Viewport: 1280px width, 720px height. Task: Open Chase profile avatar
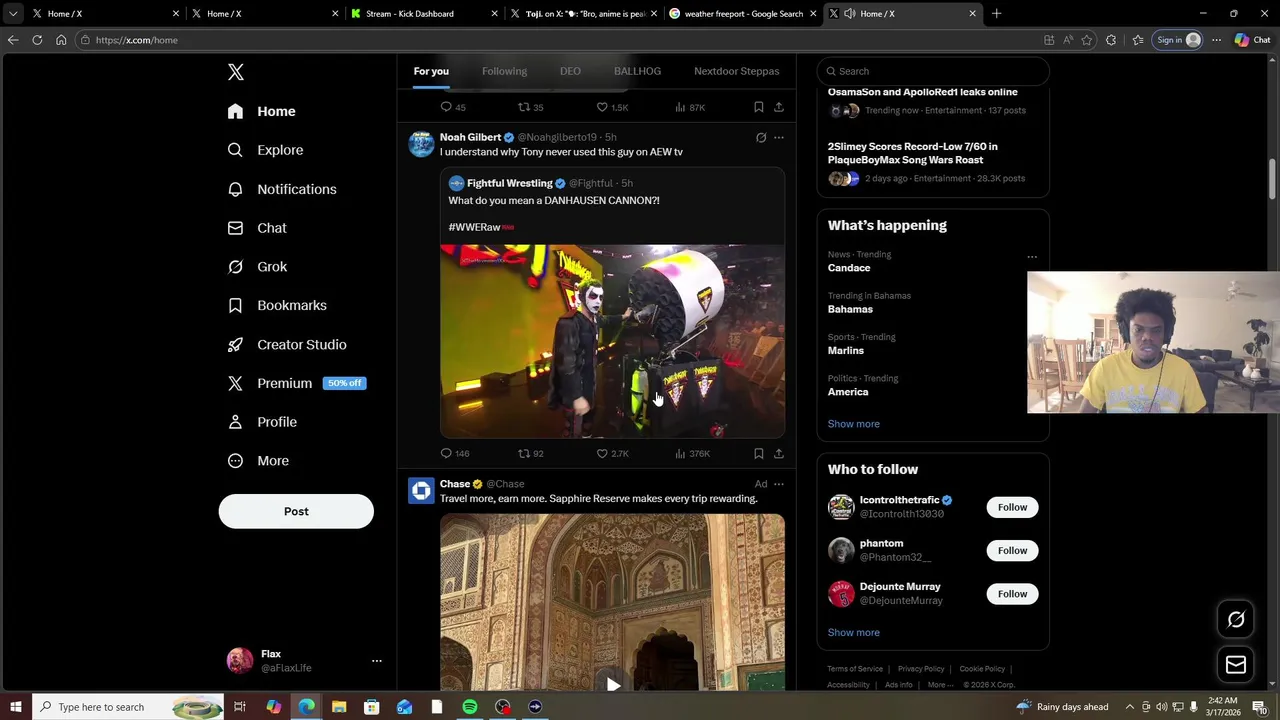coord(421,491)
